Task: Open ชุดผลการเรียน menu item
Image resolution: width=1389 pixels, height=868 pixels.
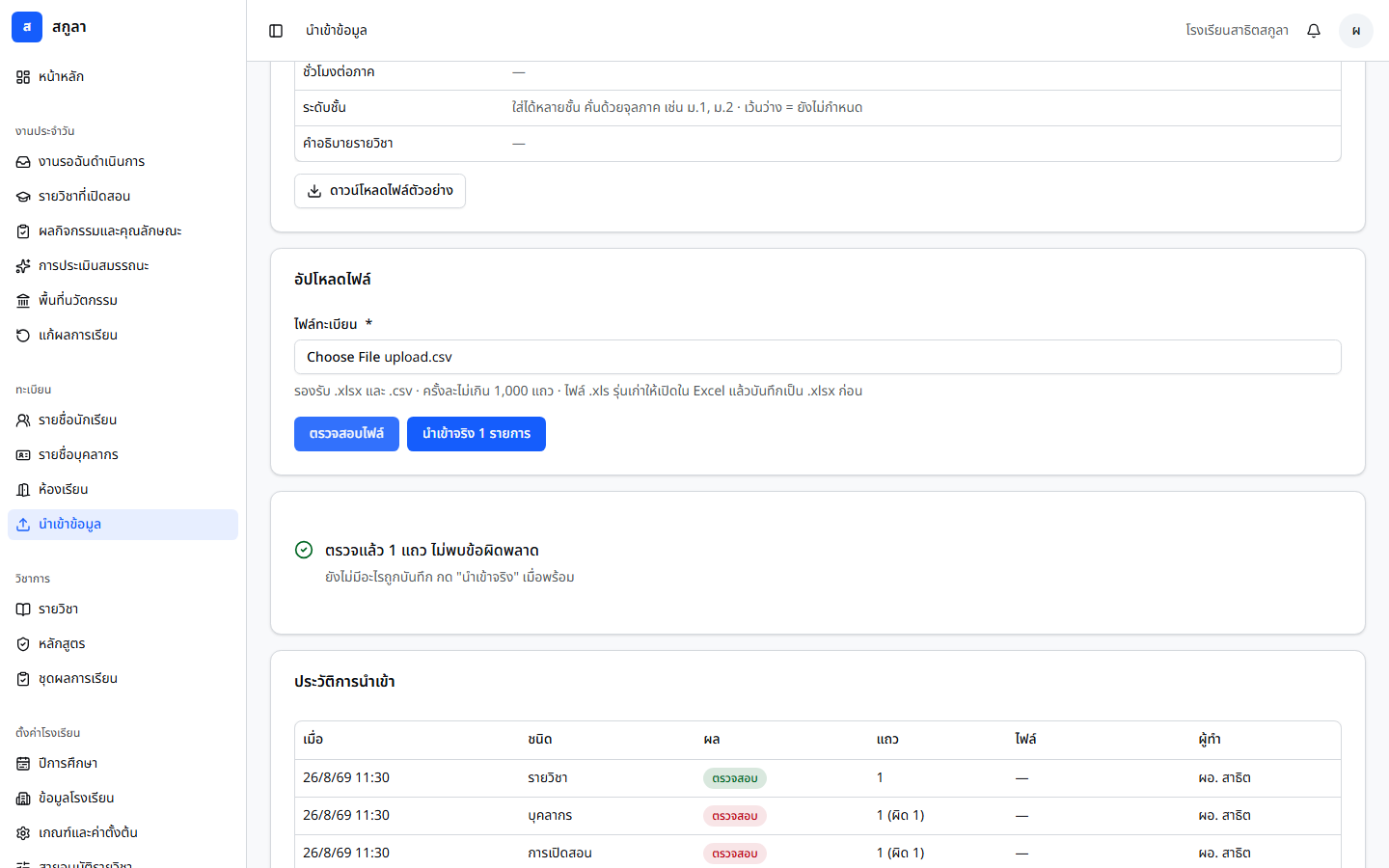Action: tap(123, 679)
